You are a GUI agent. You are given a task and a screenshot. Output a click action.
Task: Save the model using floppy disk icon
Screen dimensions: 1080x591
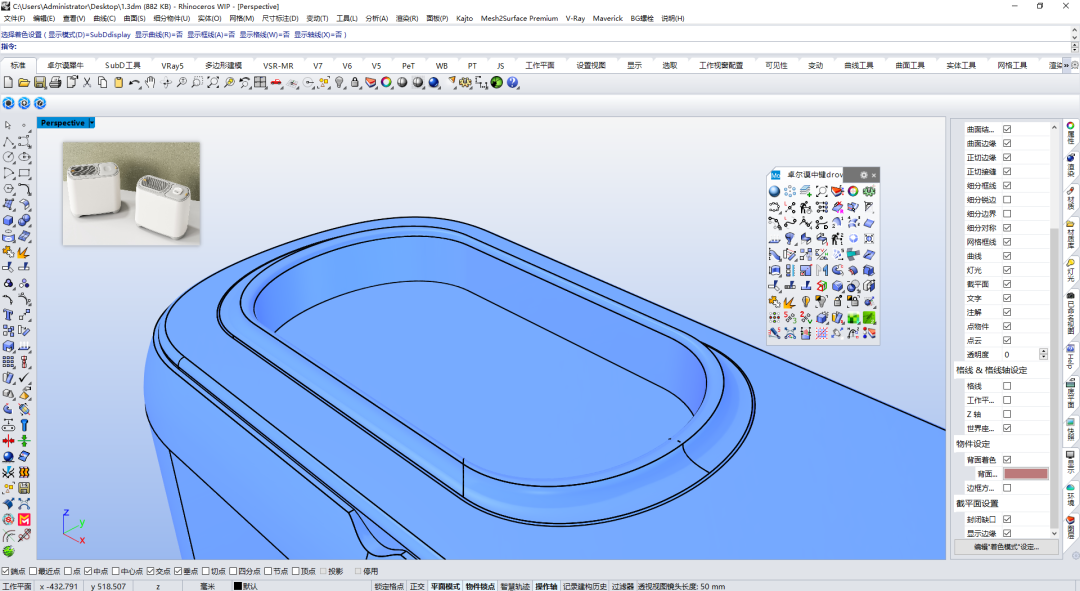point(39,83)
